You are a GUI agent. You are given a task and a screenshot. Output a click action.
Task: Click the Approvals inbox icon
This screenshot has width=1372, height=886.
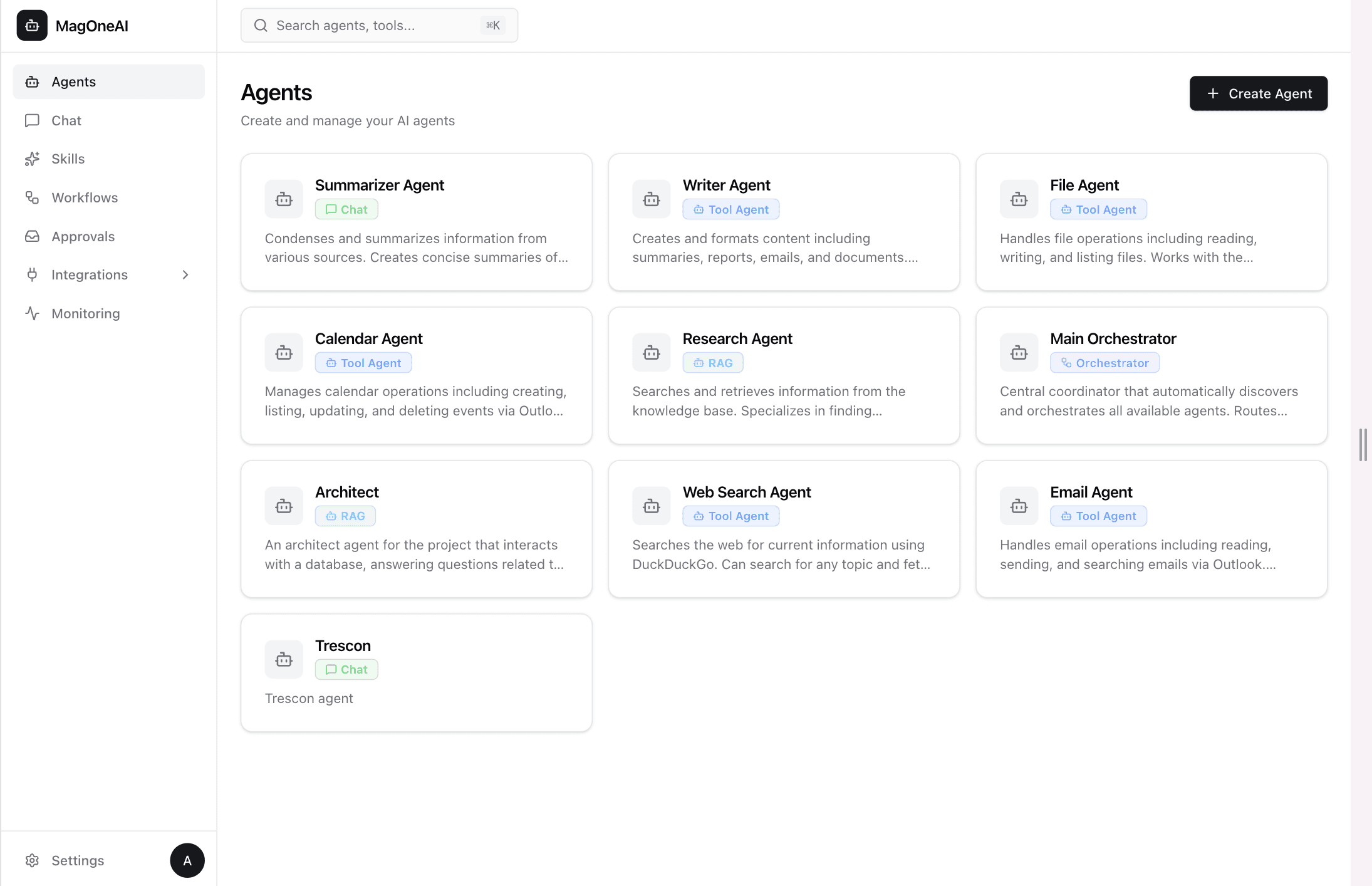(x=33, y=236)
